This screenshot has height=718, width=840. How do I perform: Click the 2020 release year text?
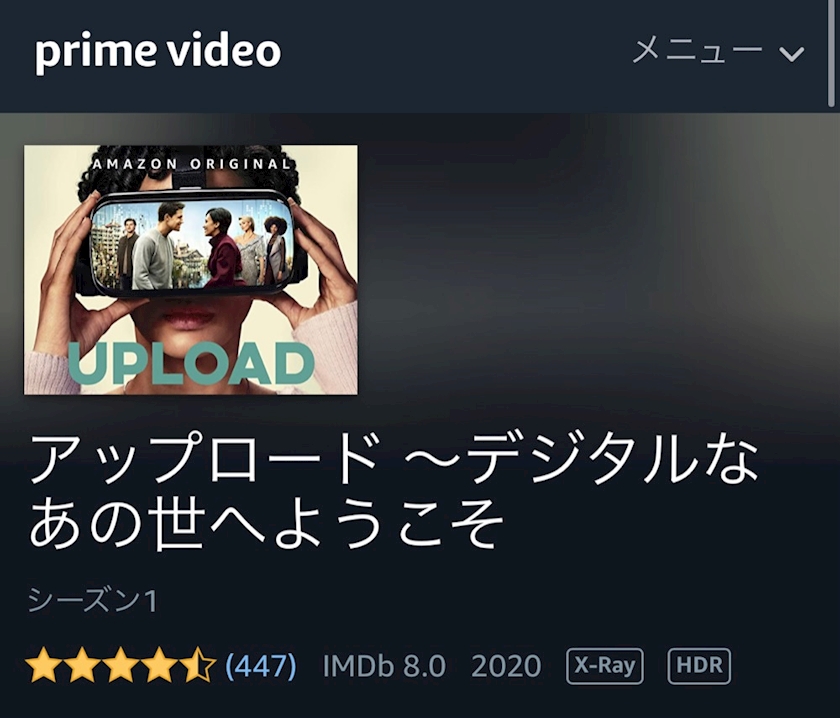(x=506, y=666)
